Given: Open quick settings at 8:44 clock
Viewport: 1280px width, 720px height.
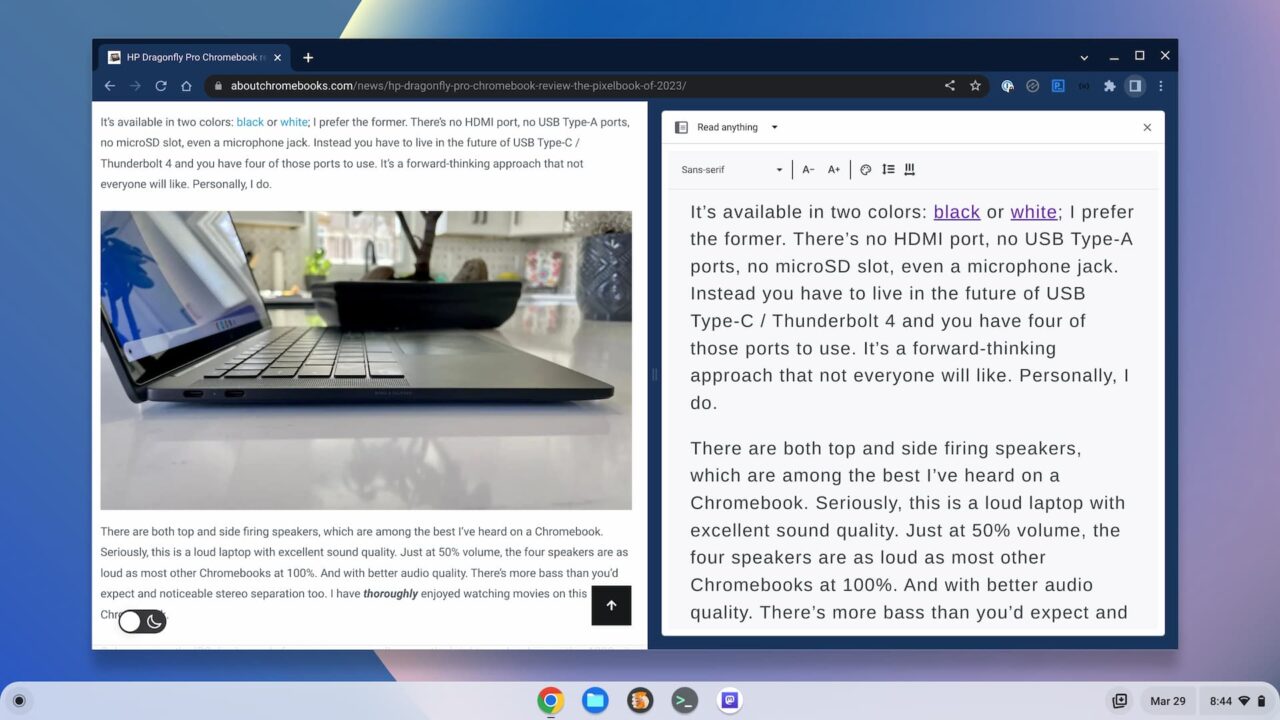Looking at the screenshot, I should [x=1236, y=701].
